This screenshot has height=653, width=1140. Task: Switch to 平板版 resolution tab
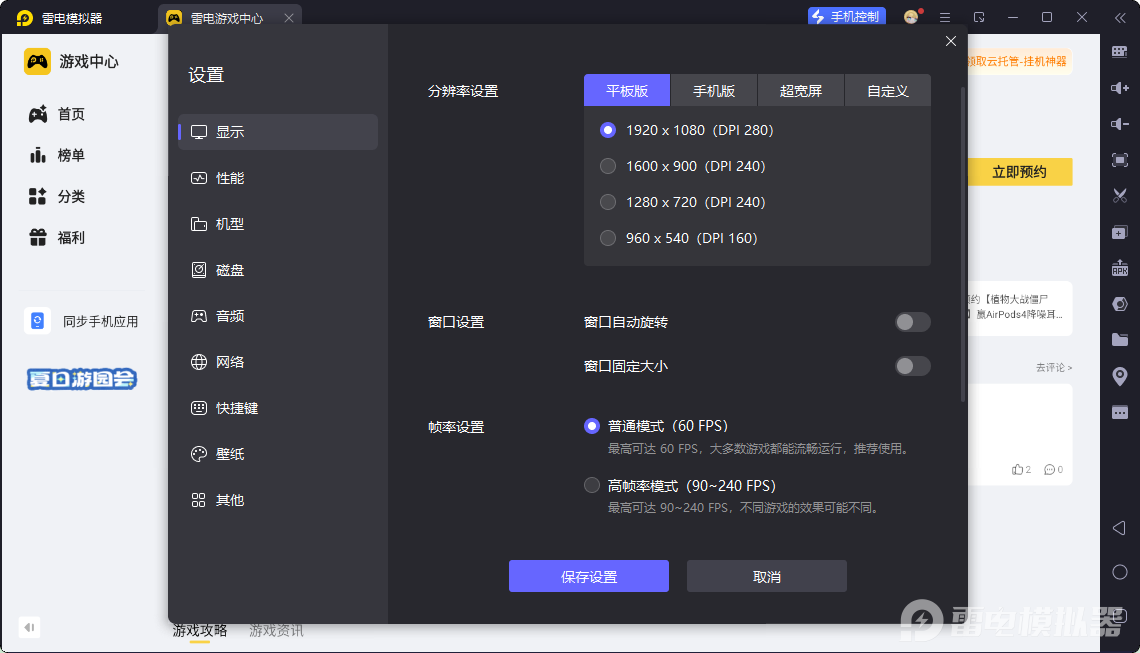tap(627, 90)
